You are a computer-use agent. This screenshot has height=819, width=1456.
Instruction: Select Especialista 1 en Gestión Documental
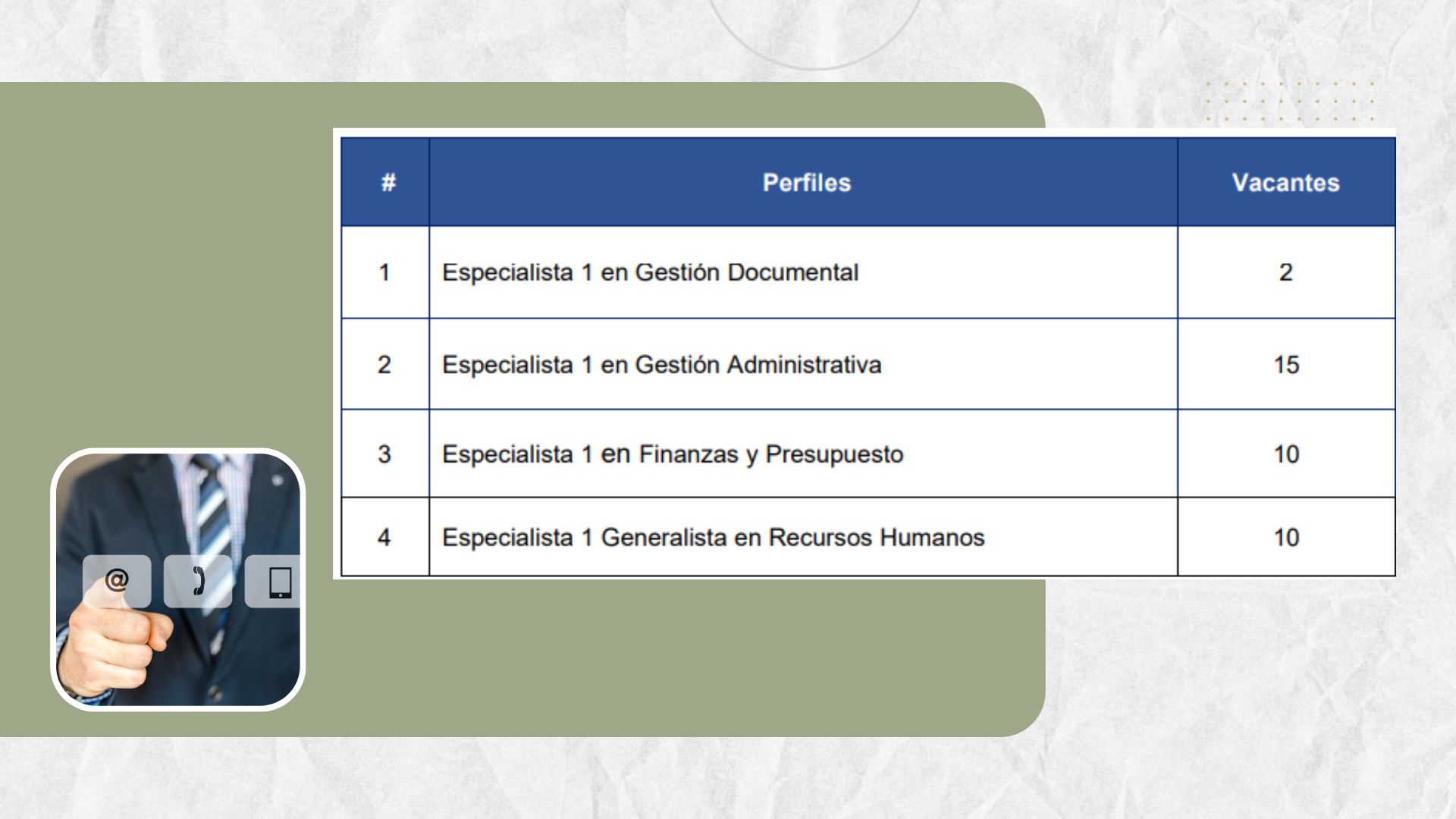650,272
